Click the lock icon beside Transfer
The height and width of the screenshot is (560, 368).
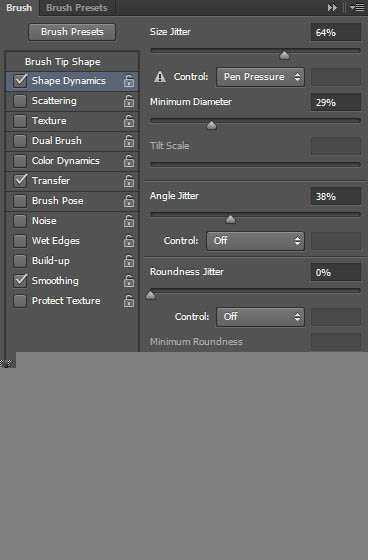(129, 181)
